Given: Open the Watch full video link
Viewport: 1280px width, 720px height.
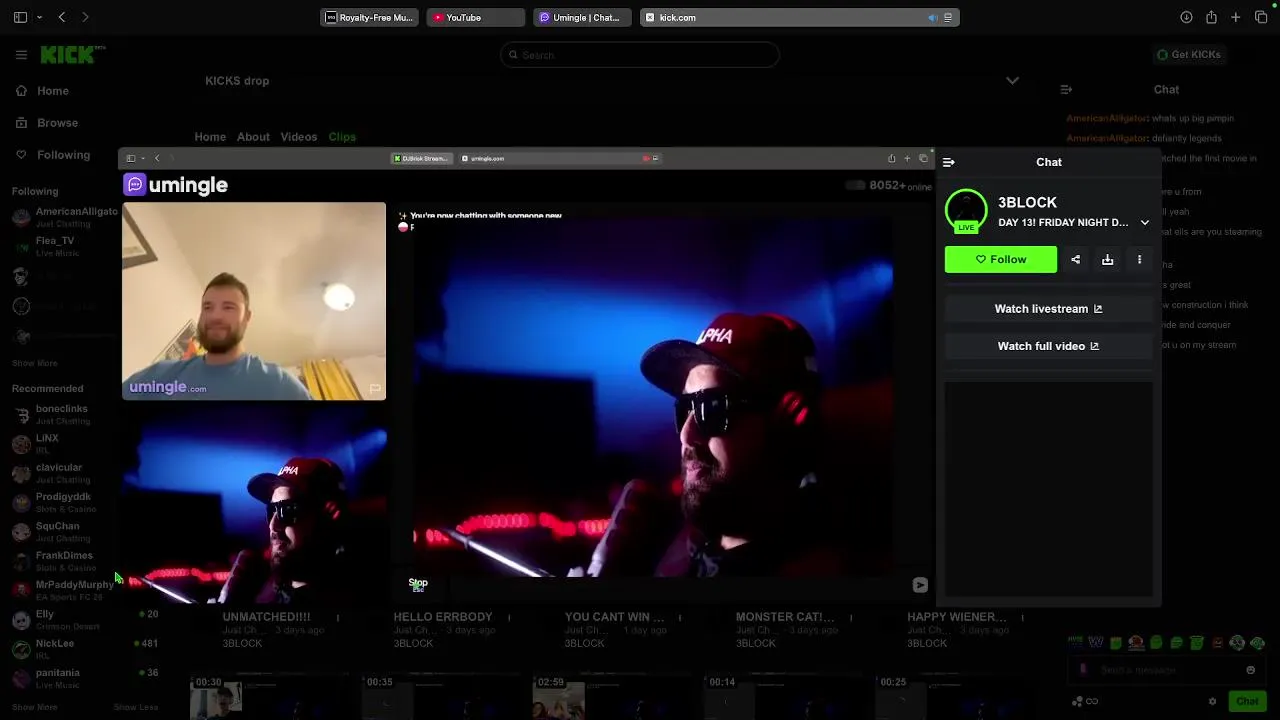Looking at the screenshot, I should (1048, 346).
